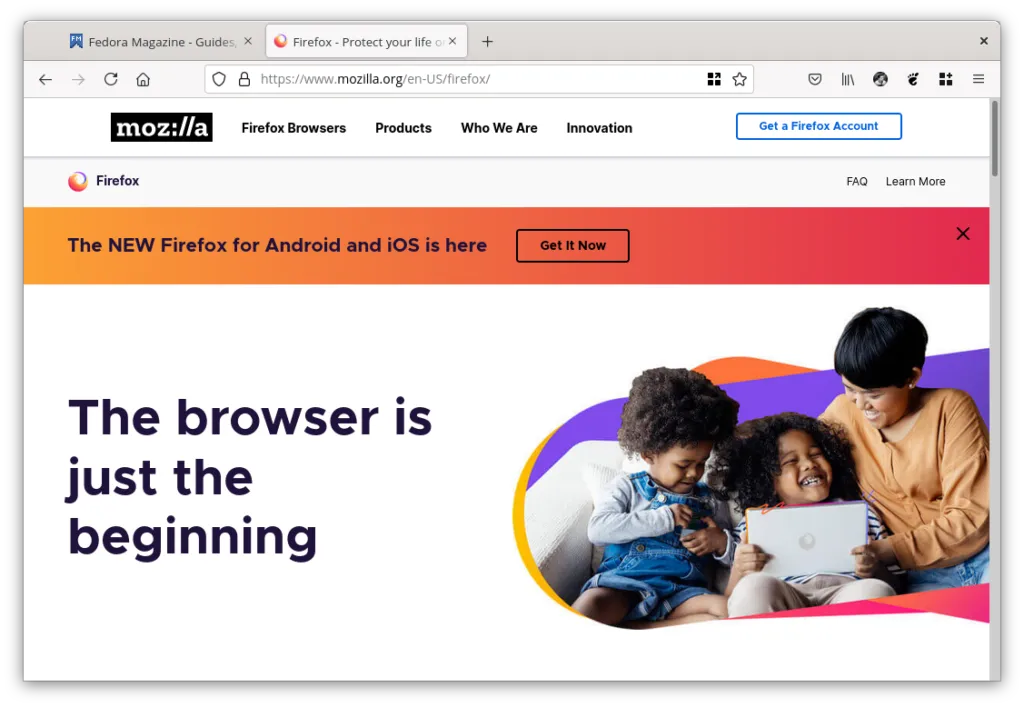Click the forward navigation arrow
This screenshot has width=1024, height=707.
pos(78,80)
